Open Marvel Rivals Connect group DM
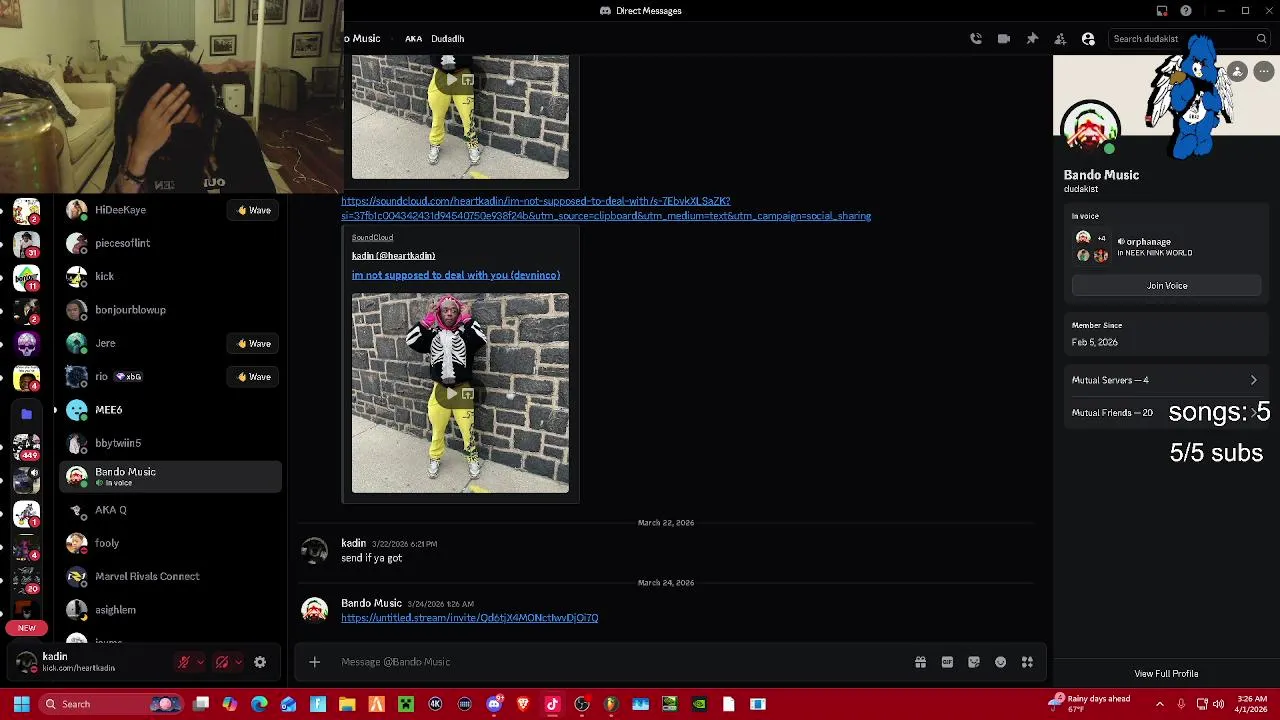 [x=171, y=577]
